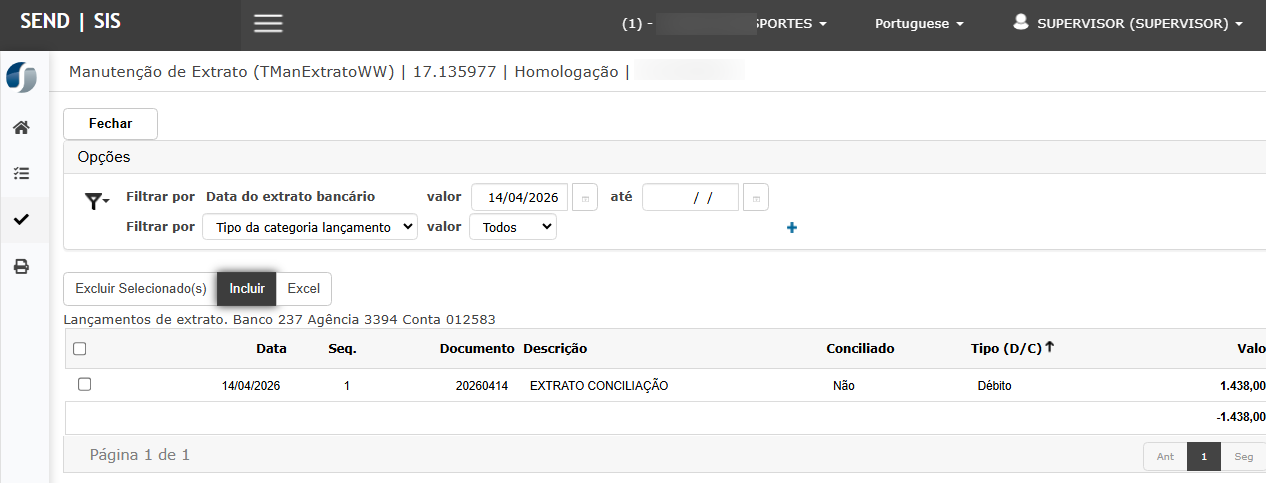Click the SEND SIS logo icon in sidebar
Viewport: 1266px width, 483px height.
[21, 78]
